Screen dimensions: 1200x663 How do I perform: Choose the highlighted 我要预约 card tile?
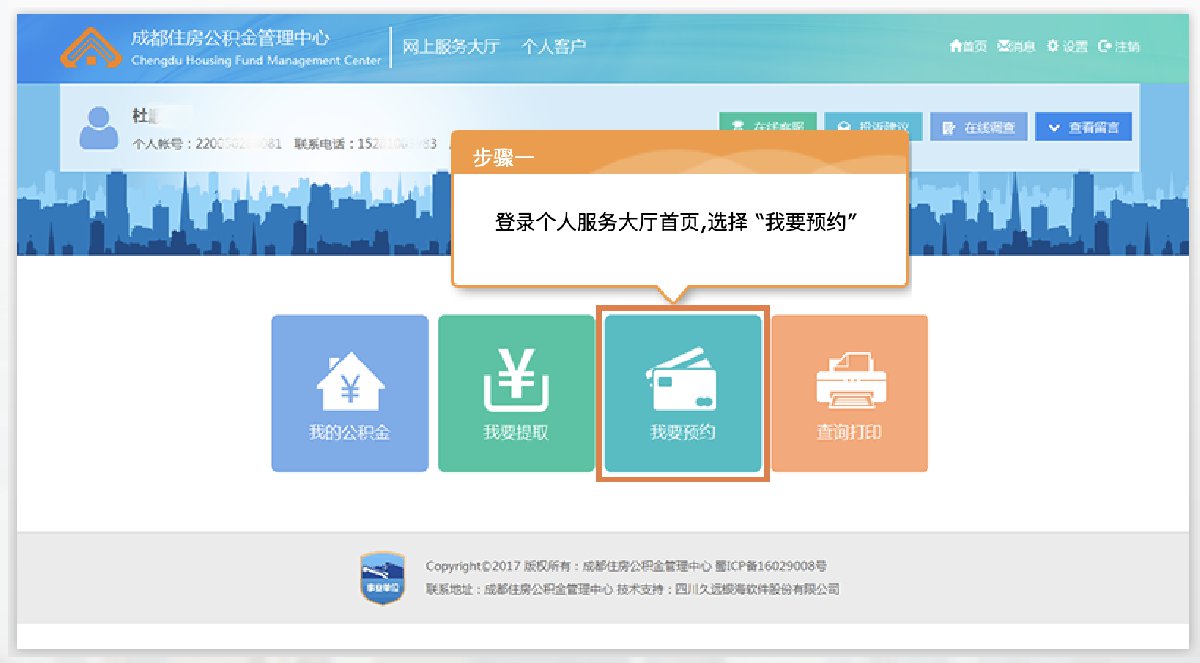[x=683, y=393]
